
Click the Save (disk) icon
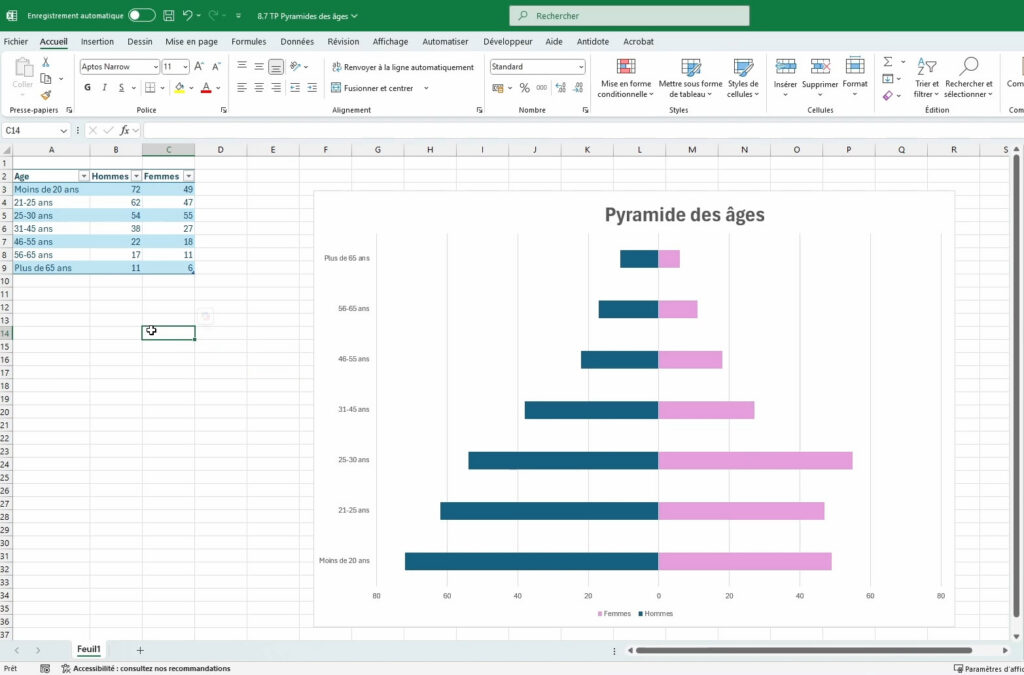tap(168, 16)
